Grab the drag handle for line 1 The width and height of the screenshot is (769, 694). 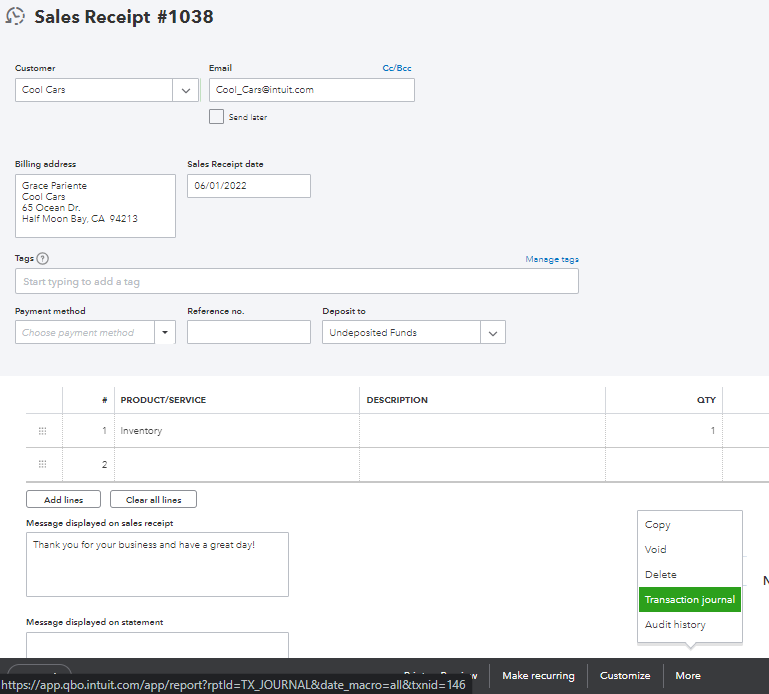tap(43, 431)
